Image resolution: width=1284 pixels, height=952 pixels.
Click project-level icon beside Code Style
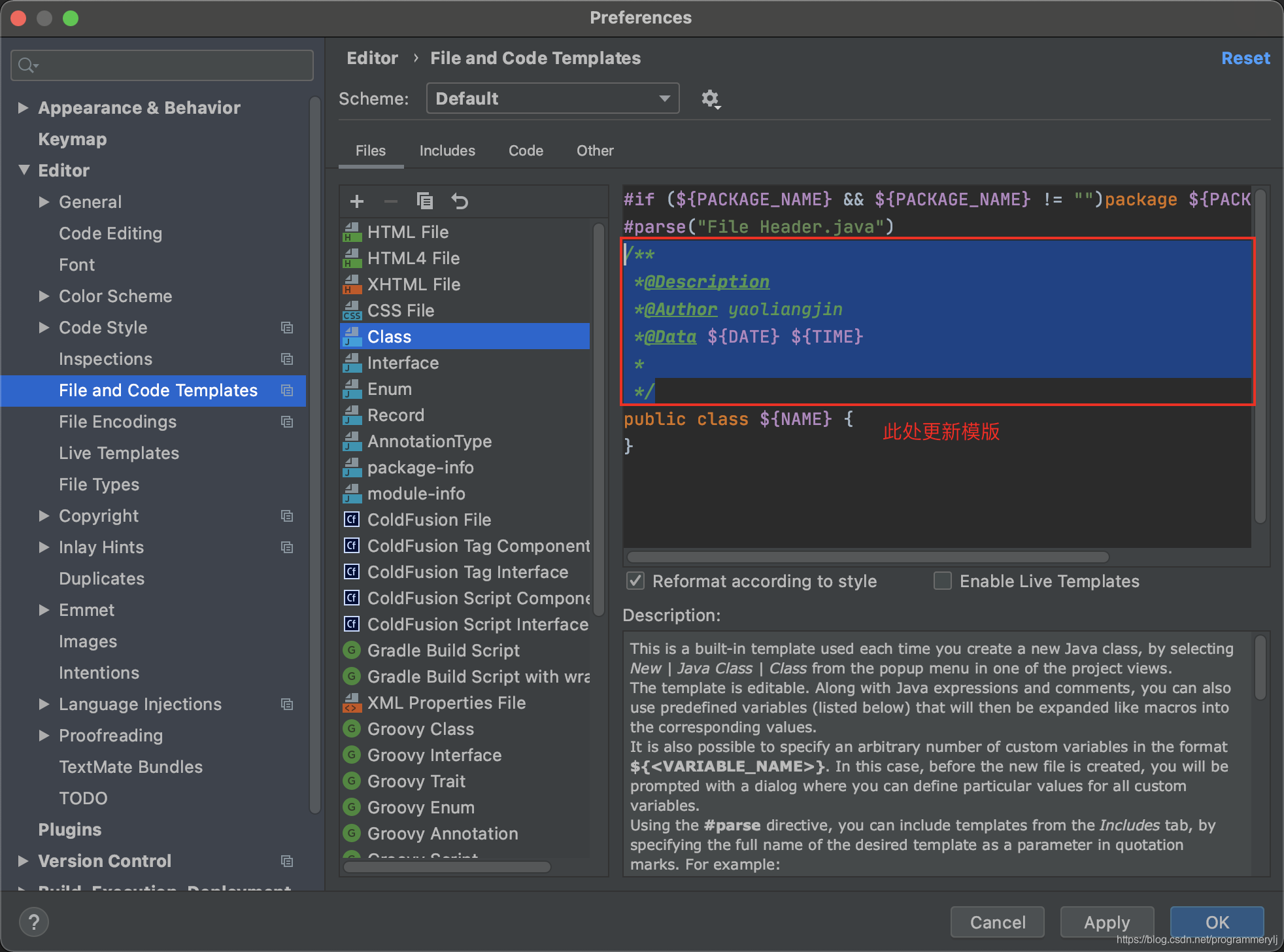286,328
